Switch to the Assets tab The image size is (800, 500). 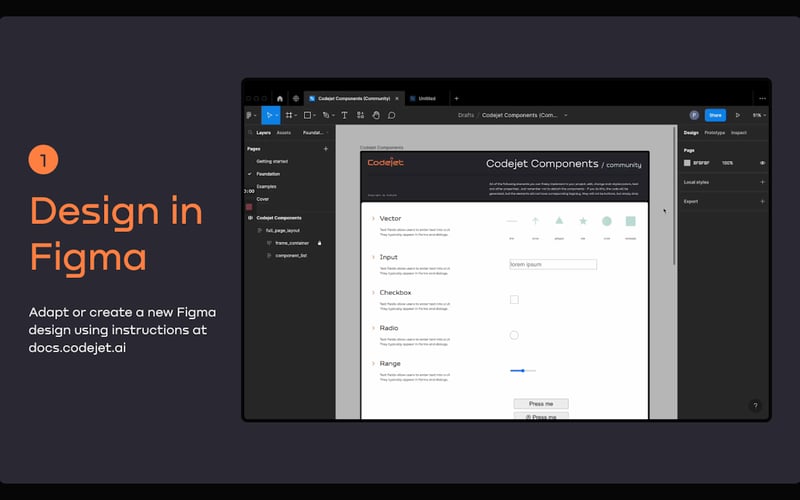click(284, 133)
